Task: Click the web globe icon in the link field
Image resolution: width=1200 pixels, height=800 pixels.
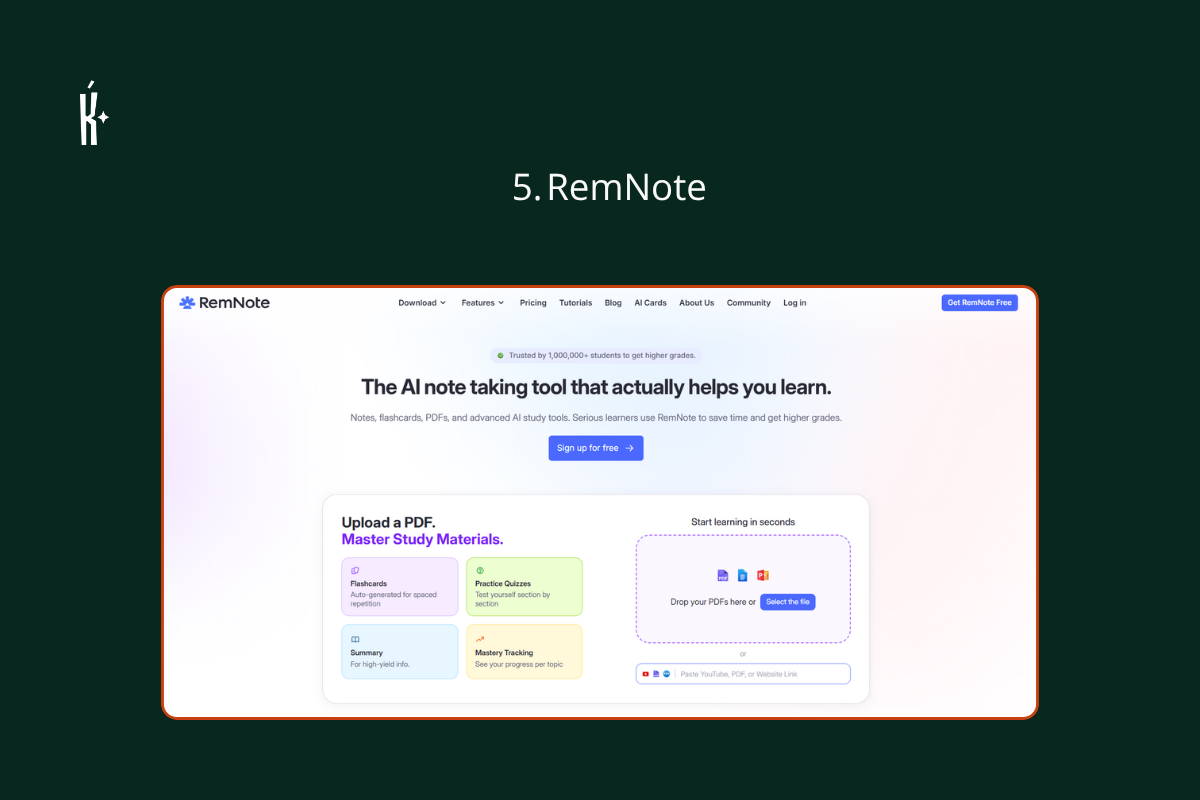Action: pyautogui.click(x=666, y=674)
